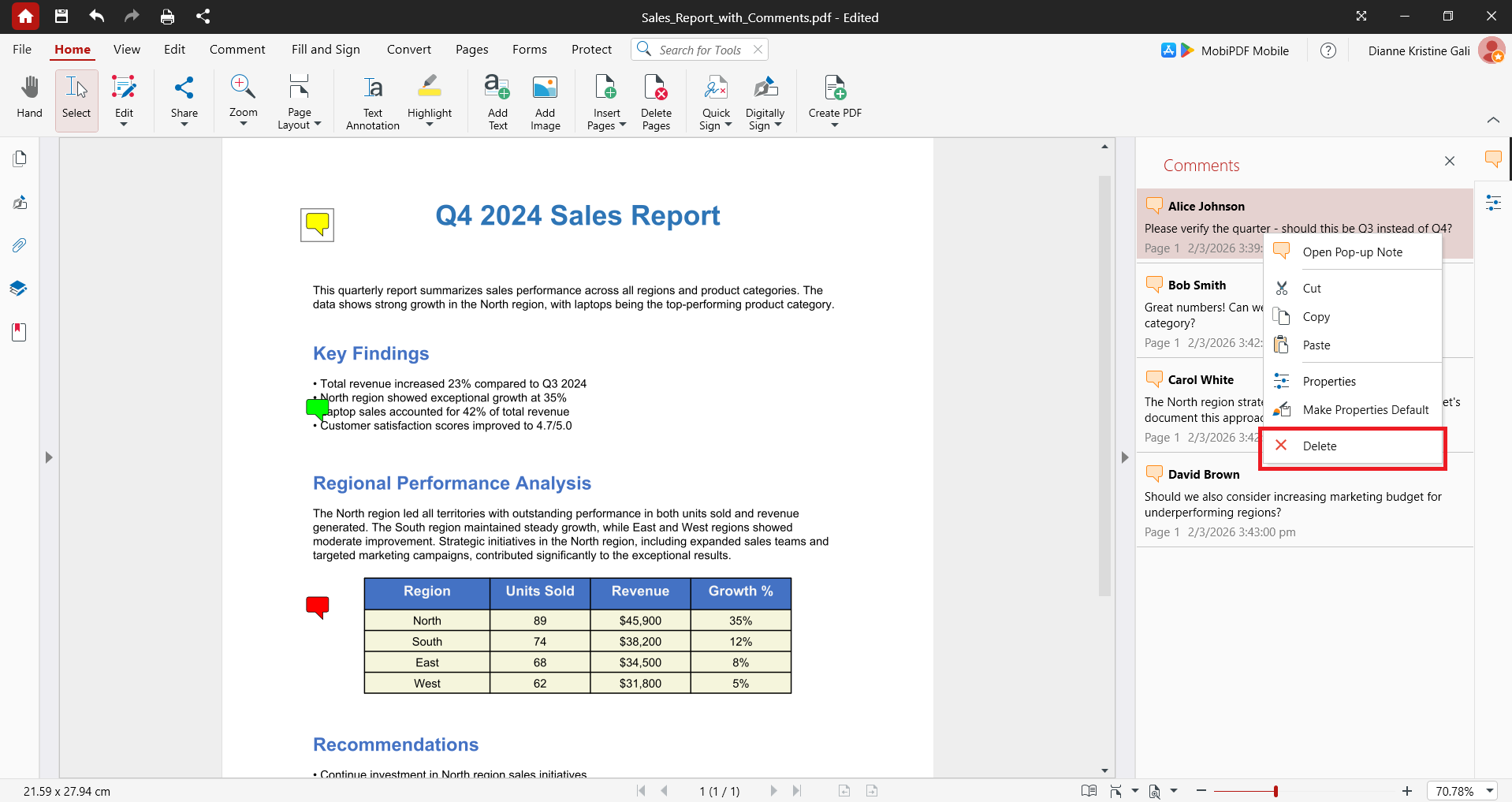Screen dimensions: 1512x802
Task: Open the attachments paperclip sidebar icon
Action: (19, 245)
